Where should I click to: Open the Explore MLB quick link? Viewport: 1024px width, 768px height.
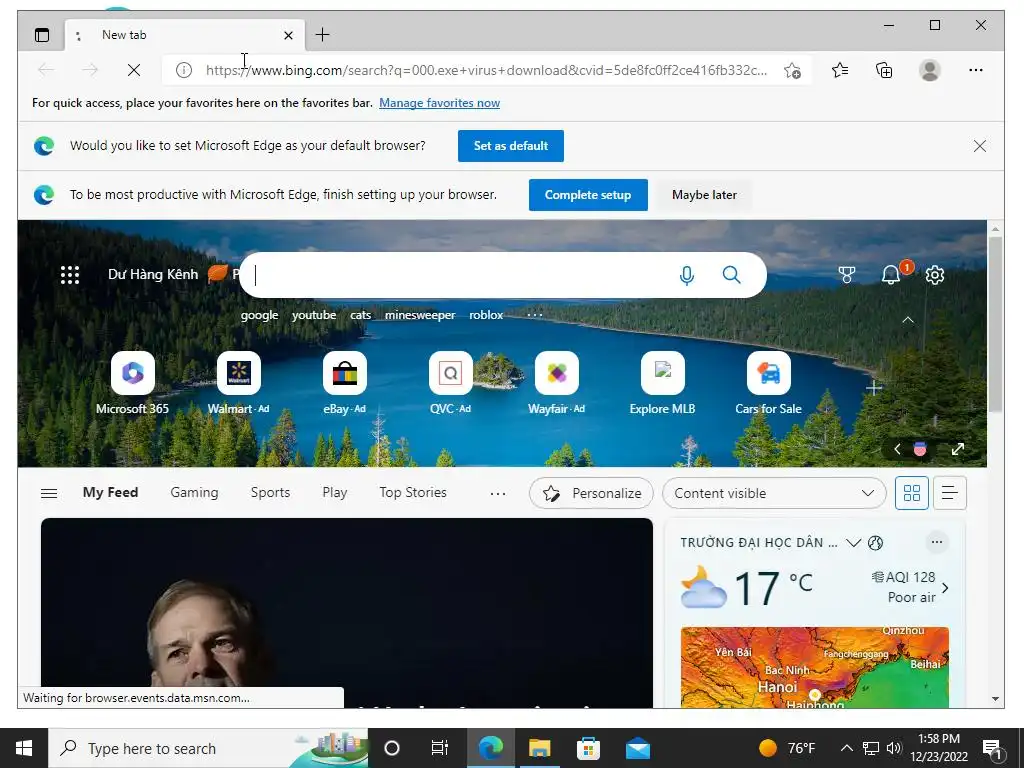662,384
